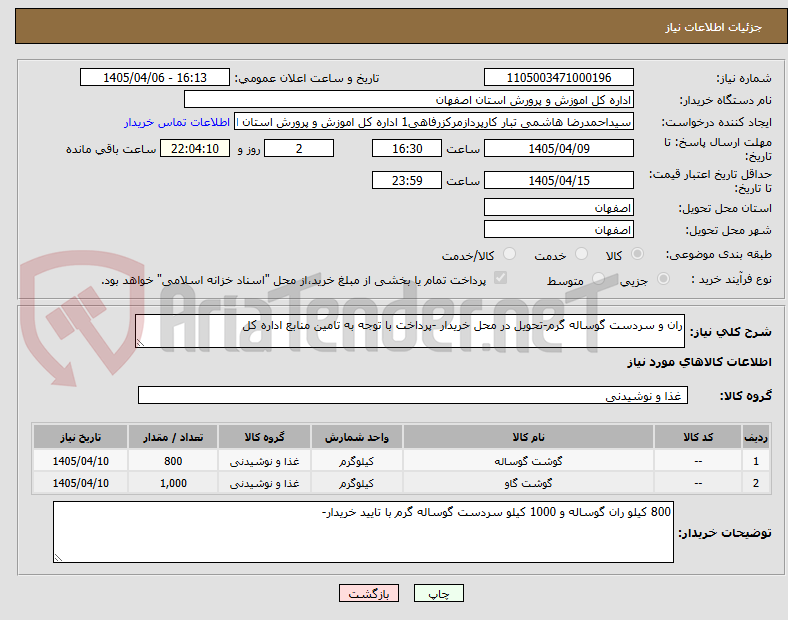Select the کالا/خدمت radio button
The image size is (788, 620).
[510, 254]
